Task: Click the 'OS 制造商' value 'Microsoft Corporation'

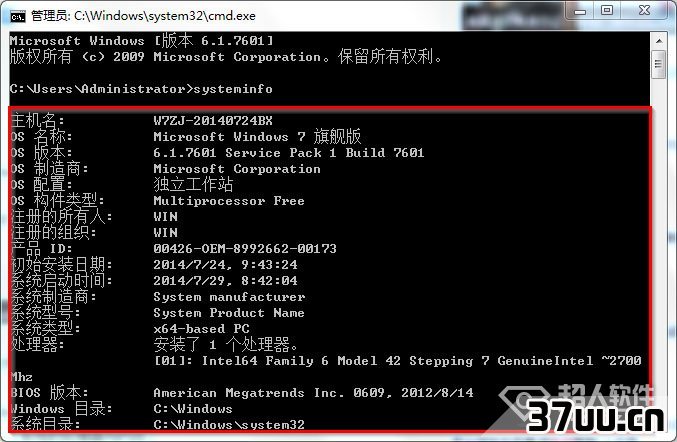Action: pos(237,169)
